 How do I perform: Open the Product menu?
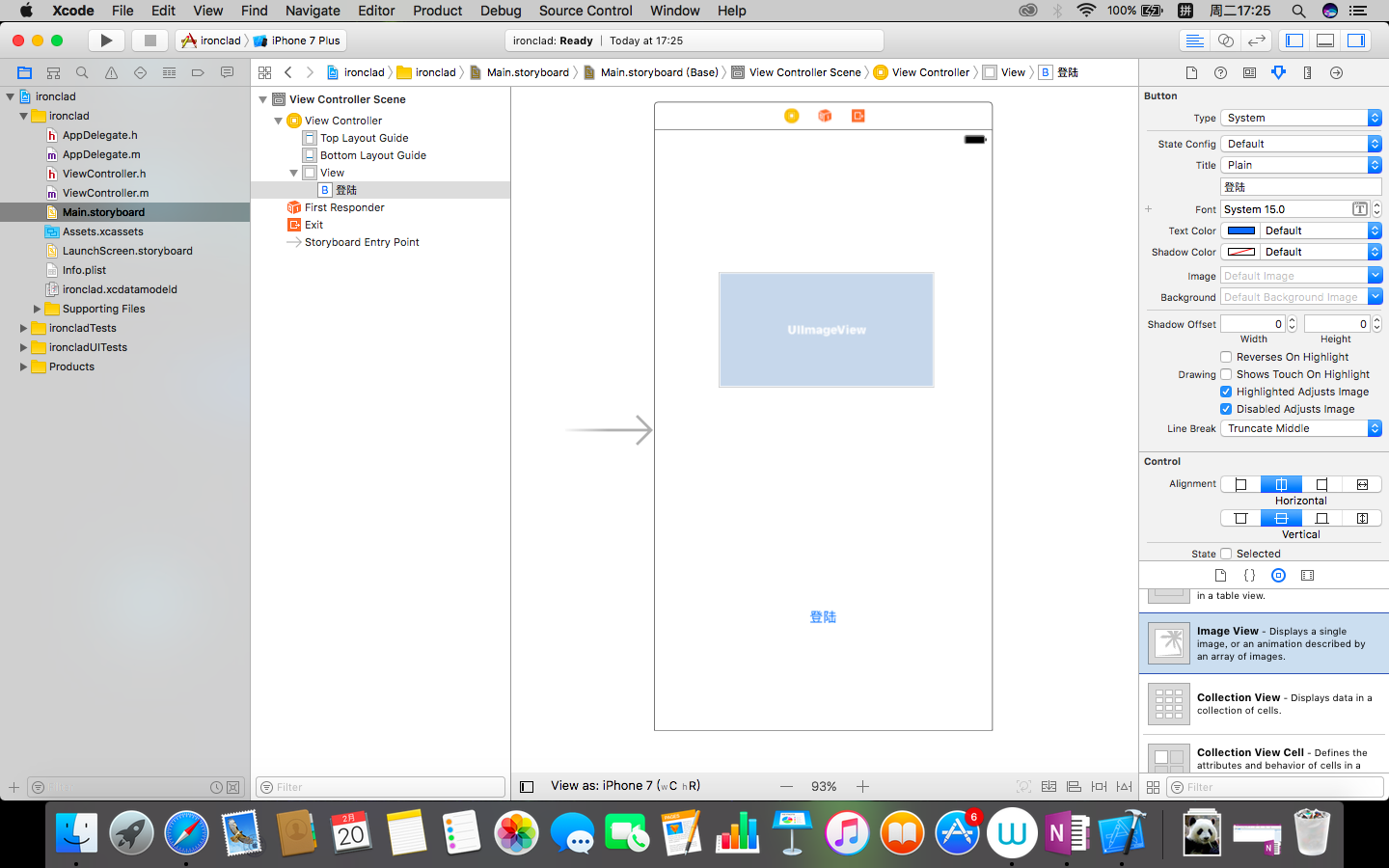(x=438, y=11)
